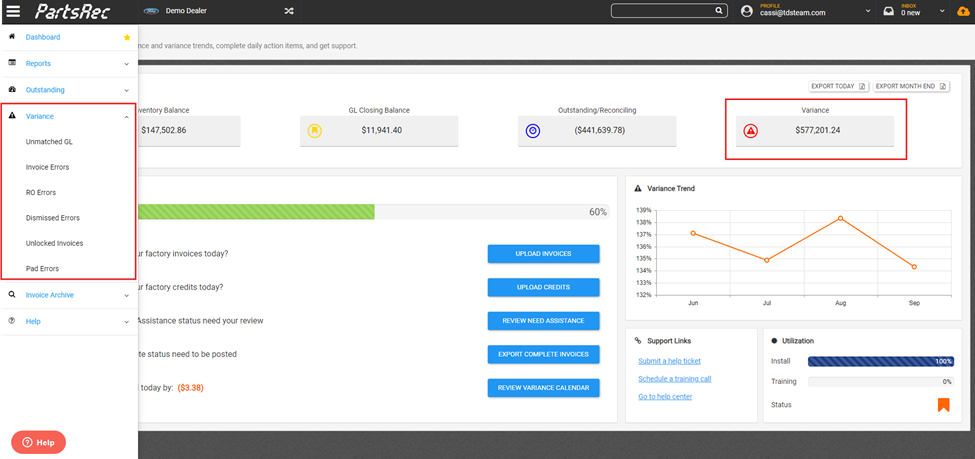
Task: Open the inbox dropdown arrow
Action: (x=943, y=11)
